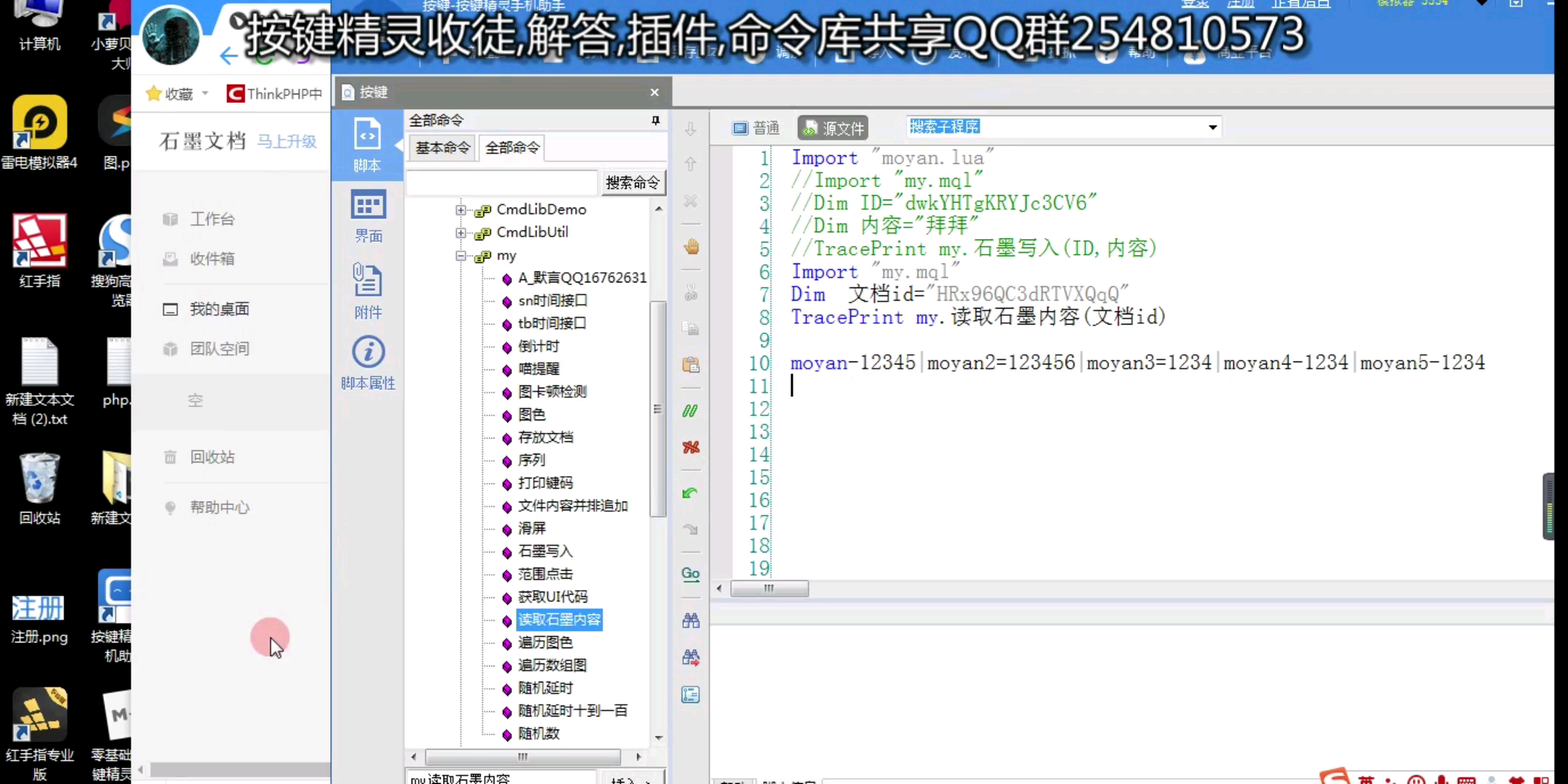The width and height of the screenshot is (1568, 784).
Task: Click the command tree horizontal scrollbar
Action: coord(523,757)
